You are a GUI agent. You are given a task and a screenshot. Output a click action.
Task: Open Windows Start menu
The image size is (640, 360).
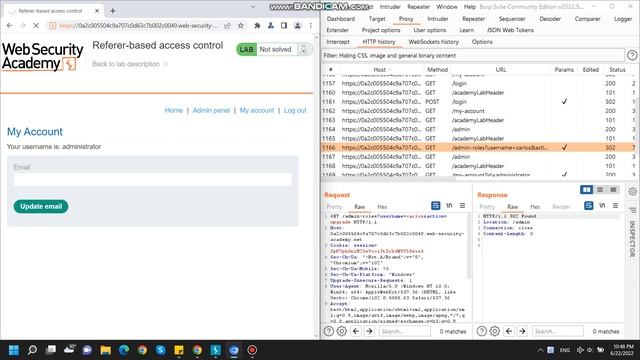pyautogui.click(x=14, y=350)
